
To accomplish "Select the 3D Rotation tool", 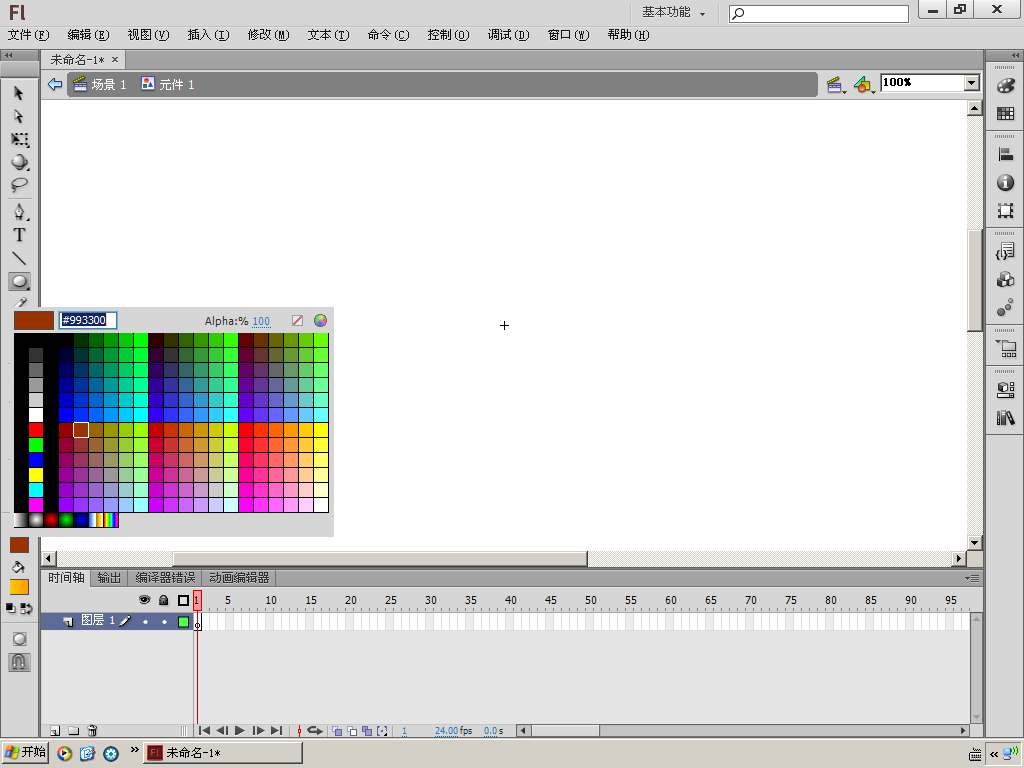I will (x=19, y=162).
